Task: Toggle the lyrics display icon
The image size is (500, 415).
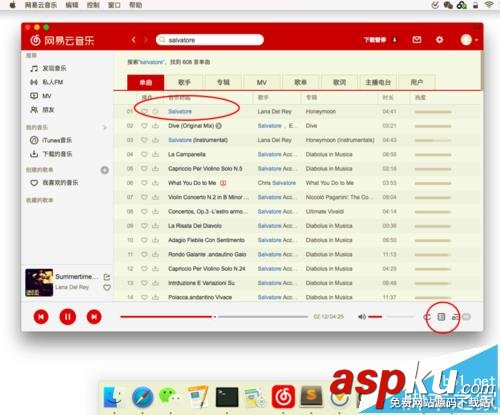Action: click(x=455, y=317)
